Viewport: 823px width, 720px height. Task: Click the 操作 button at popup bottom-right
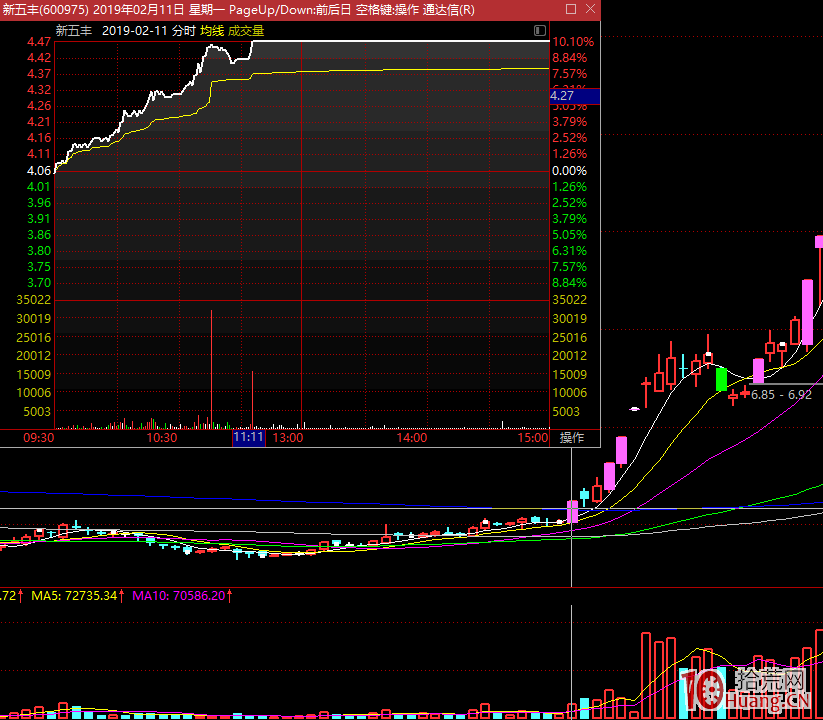pos(572,438)
